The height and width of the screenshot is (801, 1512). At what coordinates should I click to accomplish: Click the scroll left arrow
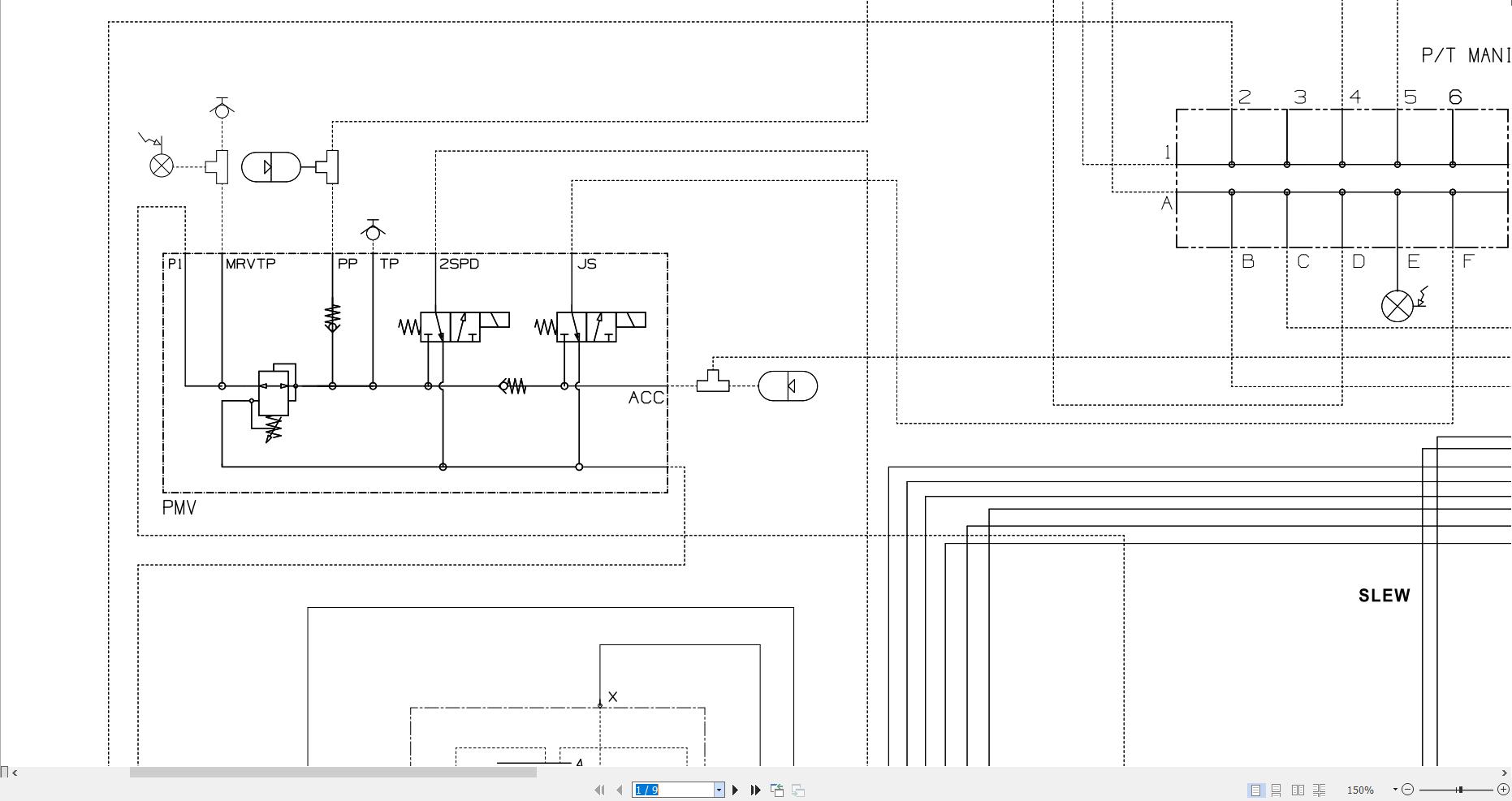click(15, 773)
